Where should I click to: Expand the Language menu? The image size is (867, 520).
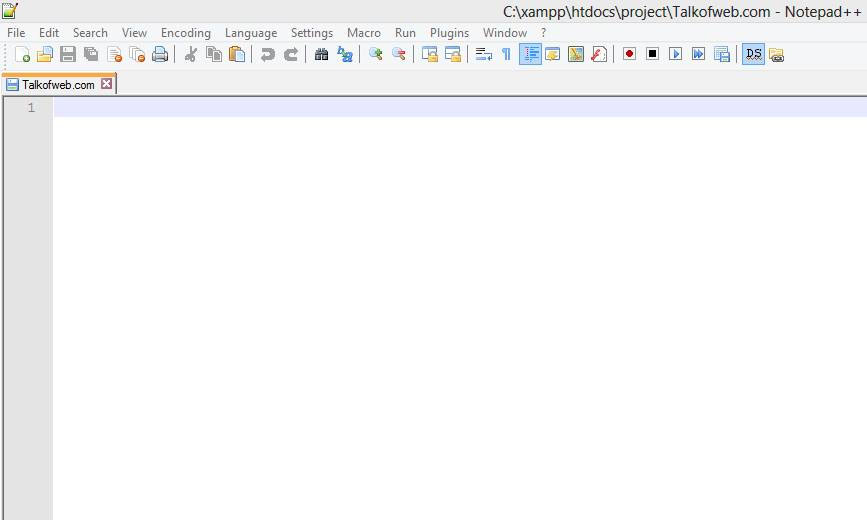point(250,33)
